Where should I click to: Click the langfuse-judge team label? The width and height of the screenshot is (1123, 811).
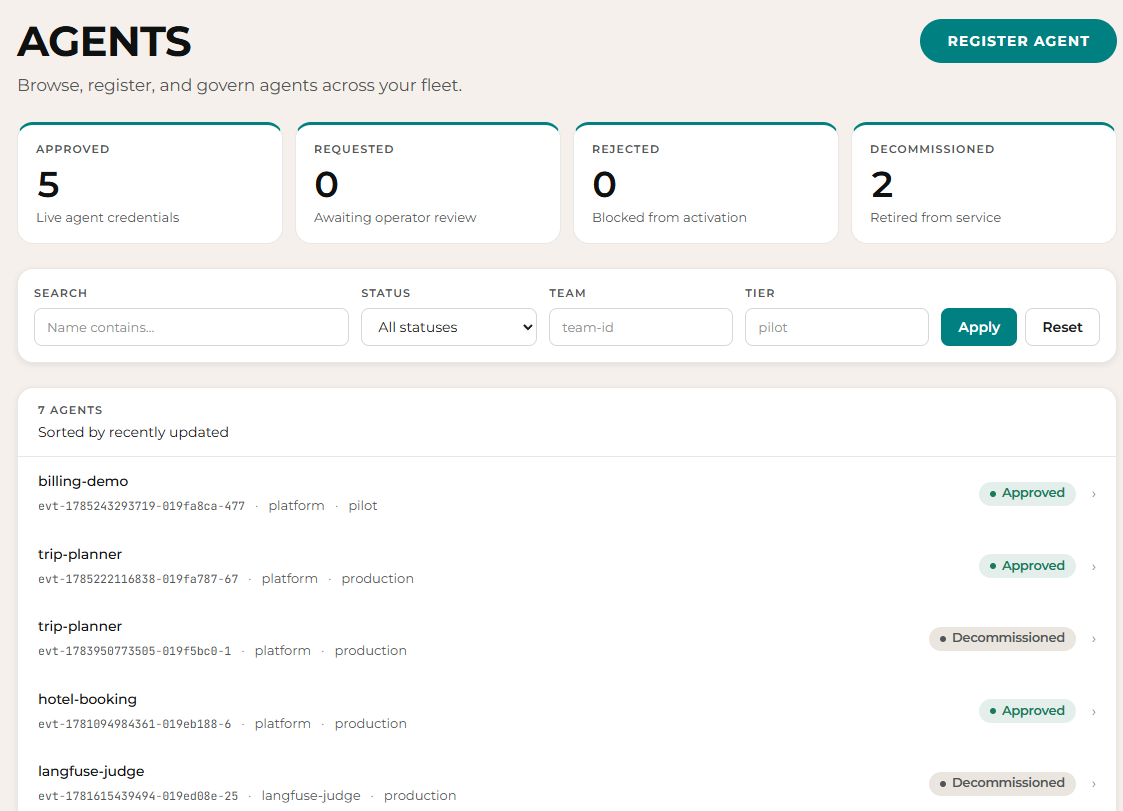311,795
